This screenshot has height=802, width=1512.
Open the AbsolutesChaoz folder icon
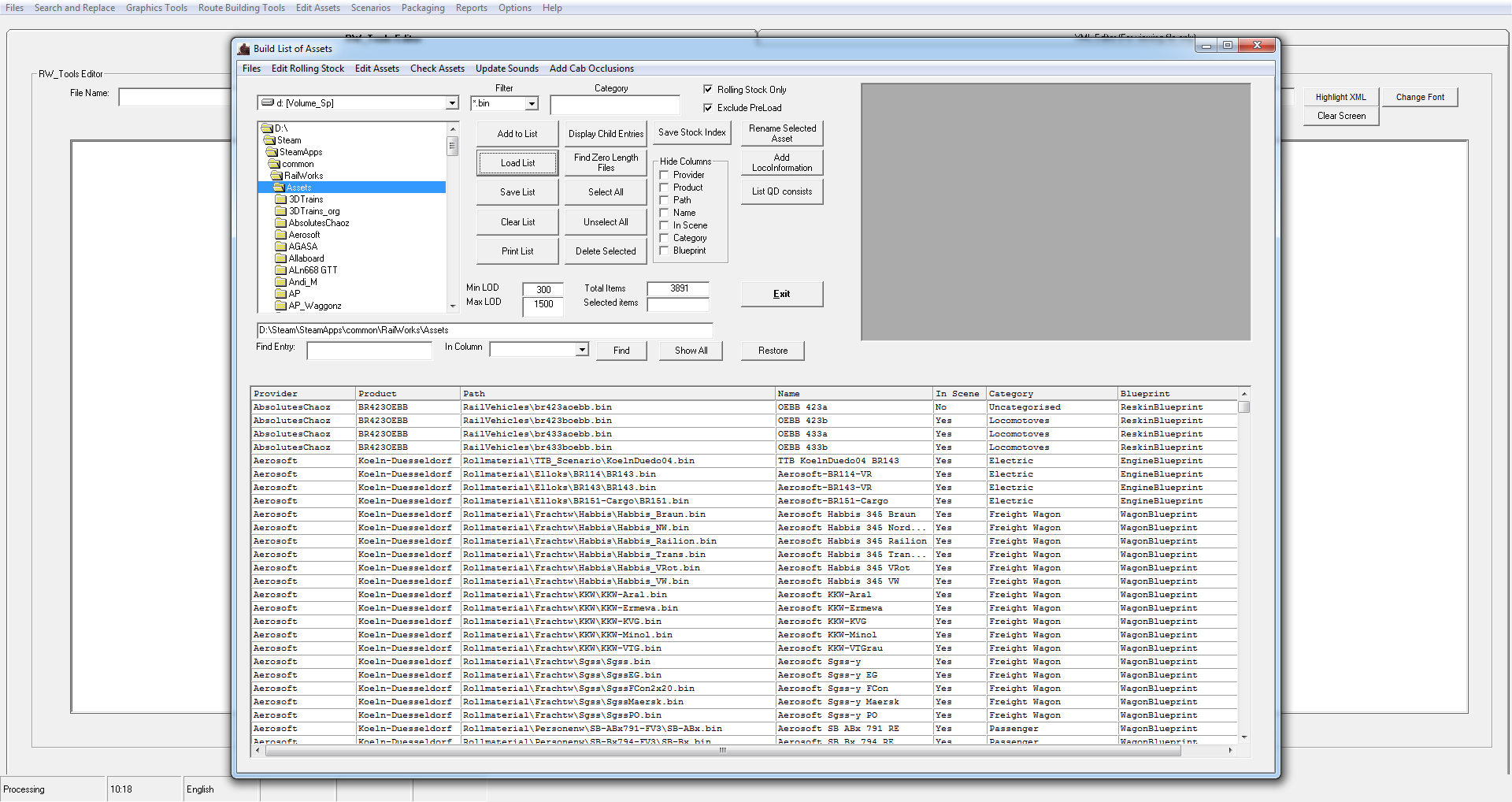pyautogui.click(x=280, y=223)
